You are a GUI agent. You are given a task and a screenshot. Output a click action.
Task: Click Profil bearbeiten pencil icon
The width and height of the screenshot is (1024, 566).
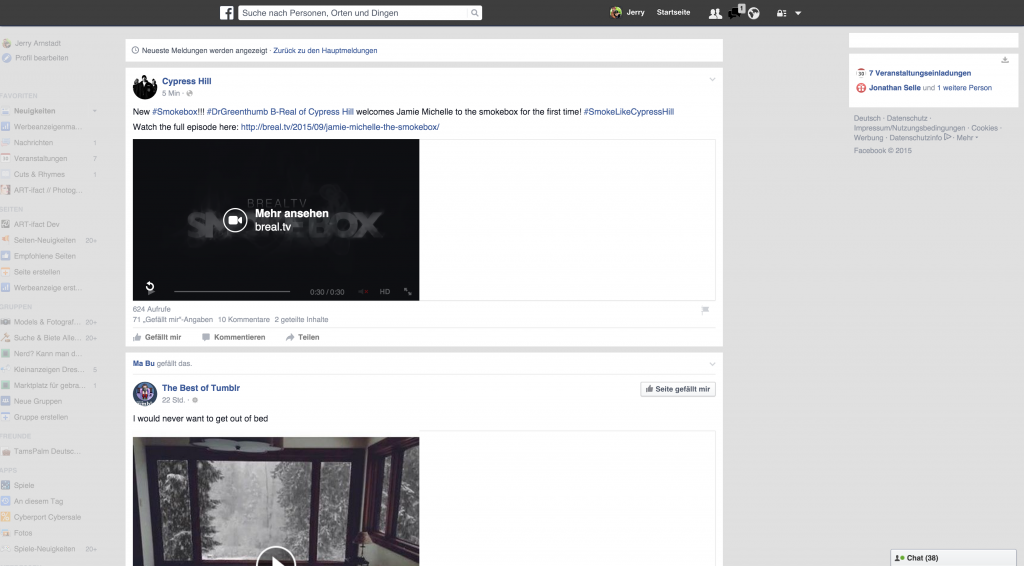click(x=6, y=57)
